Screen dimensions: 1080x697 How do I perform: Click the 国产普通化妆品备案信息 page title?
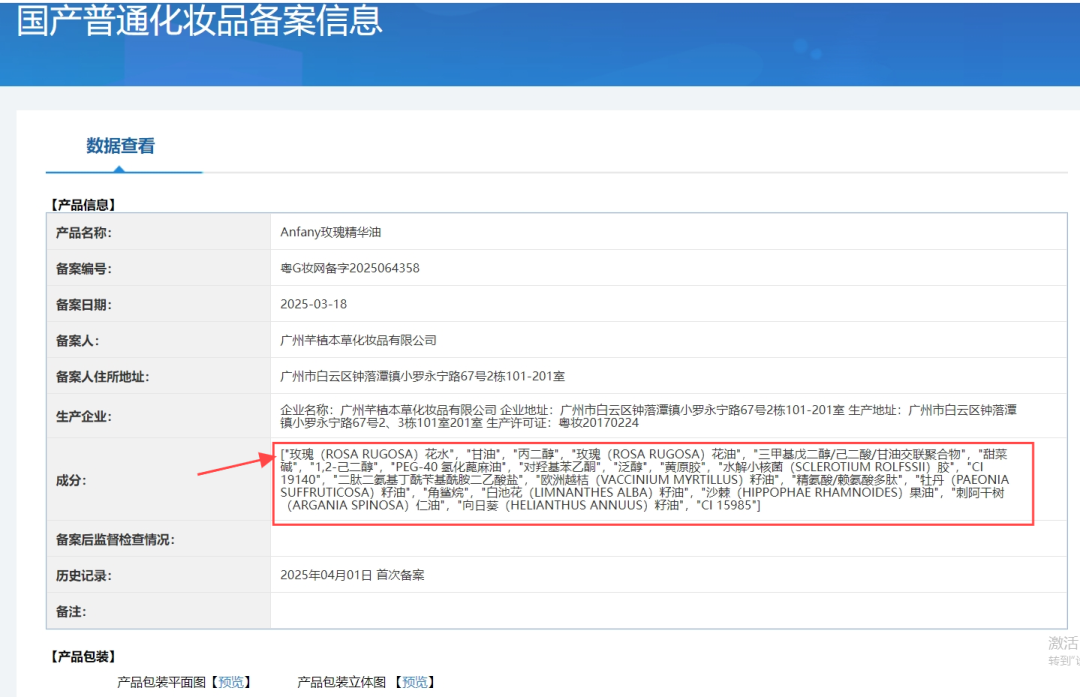(200, 20)
